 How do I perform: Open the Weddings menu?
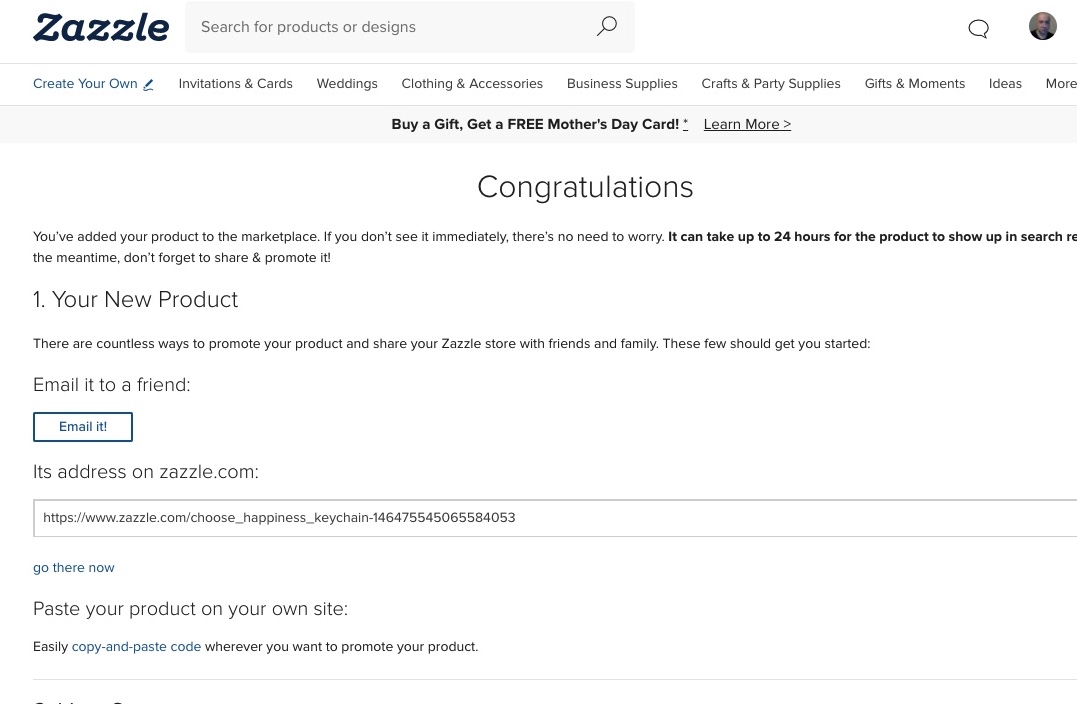[x=347, y=84]
